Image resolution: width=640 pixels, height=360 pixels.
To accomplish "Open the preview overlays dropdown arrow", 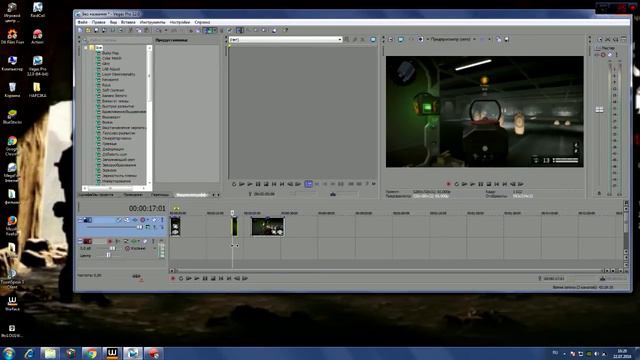I will coord(489,40).
